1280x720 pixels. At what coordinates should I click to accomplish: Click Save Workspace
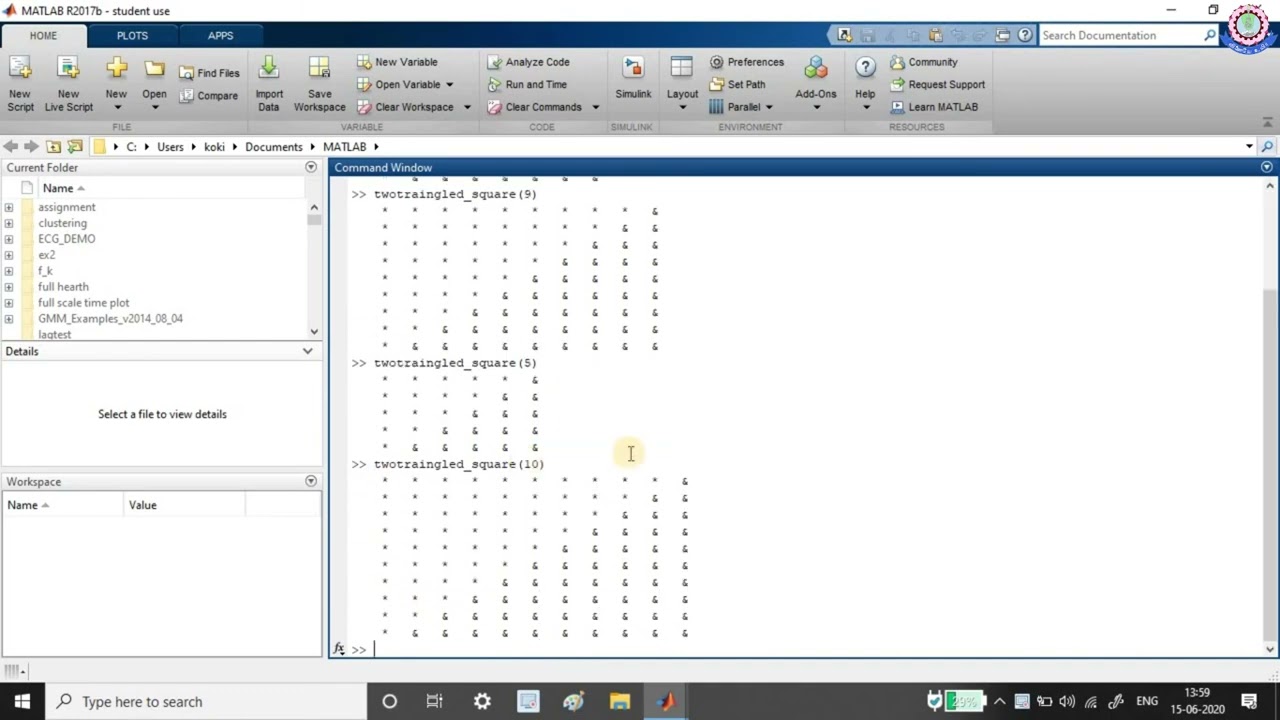point(319,84)
